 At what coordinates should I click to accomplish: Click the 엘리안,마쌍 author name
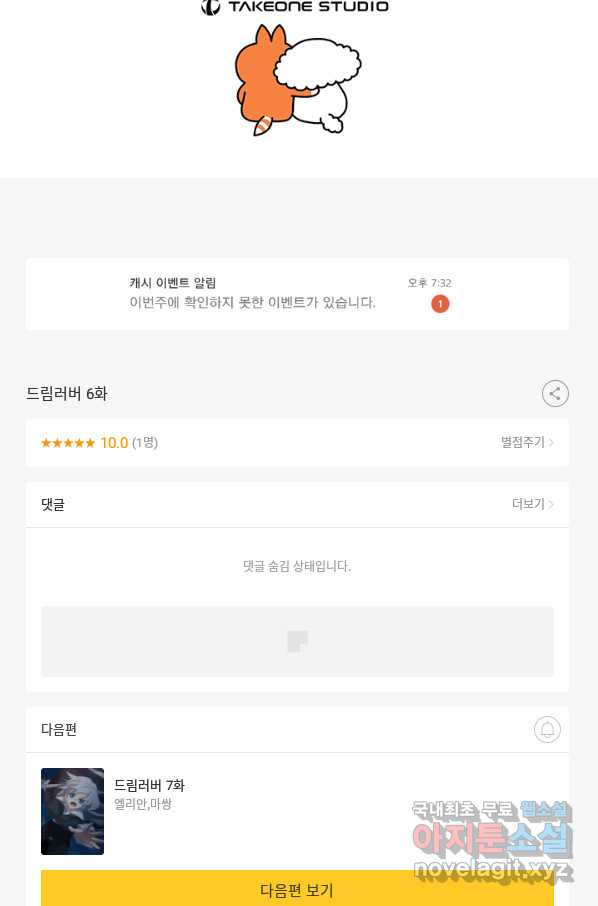coord(143,804)
